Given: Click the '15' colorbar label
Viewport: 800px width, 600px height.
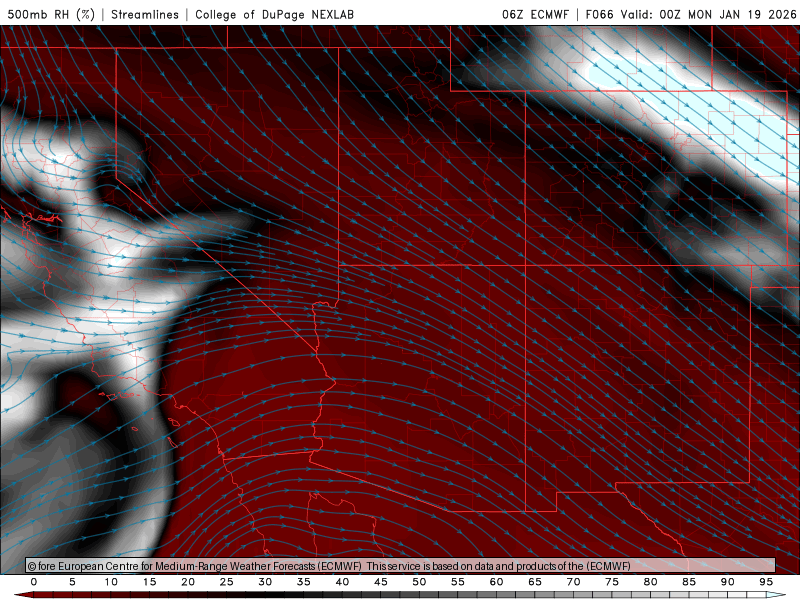Looking at the screenshot, I should pyautogui.click(x=149, y=582).
